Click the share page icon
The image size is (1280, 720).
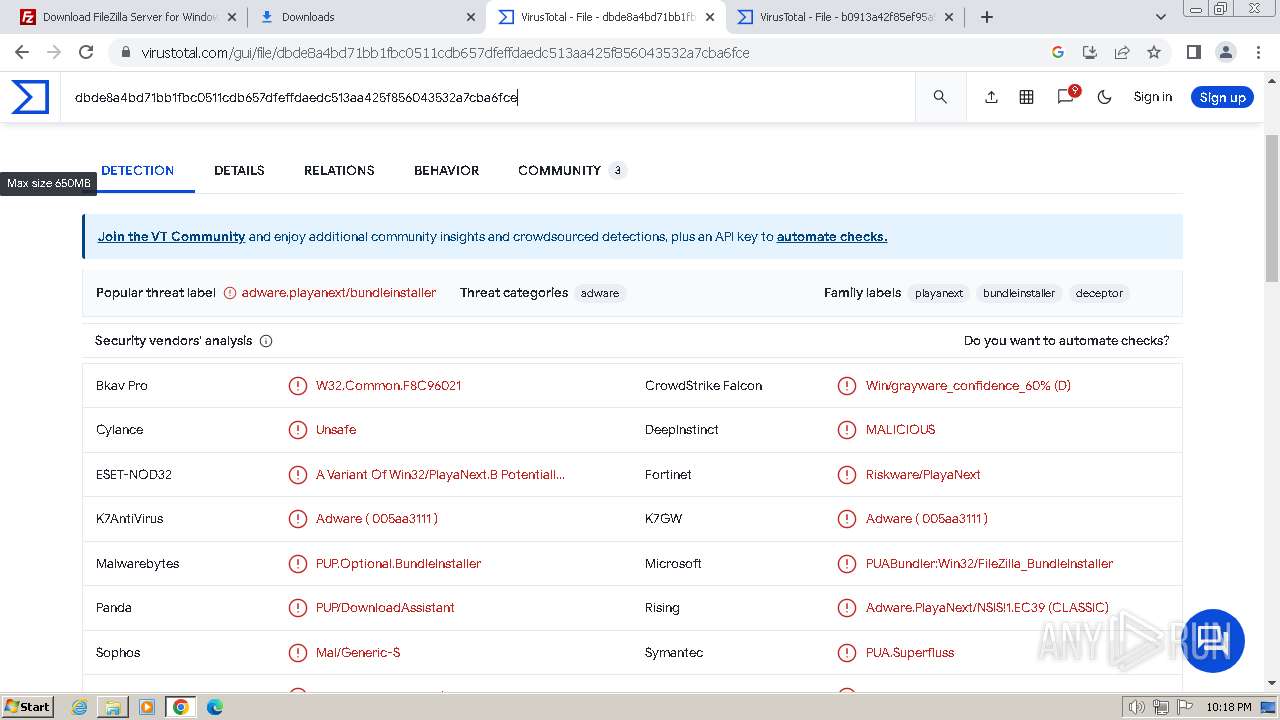[x=1122, y=52]
